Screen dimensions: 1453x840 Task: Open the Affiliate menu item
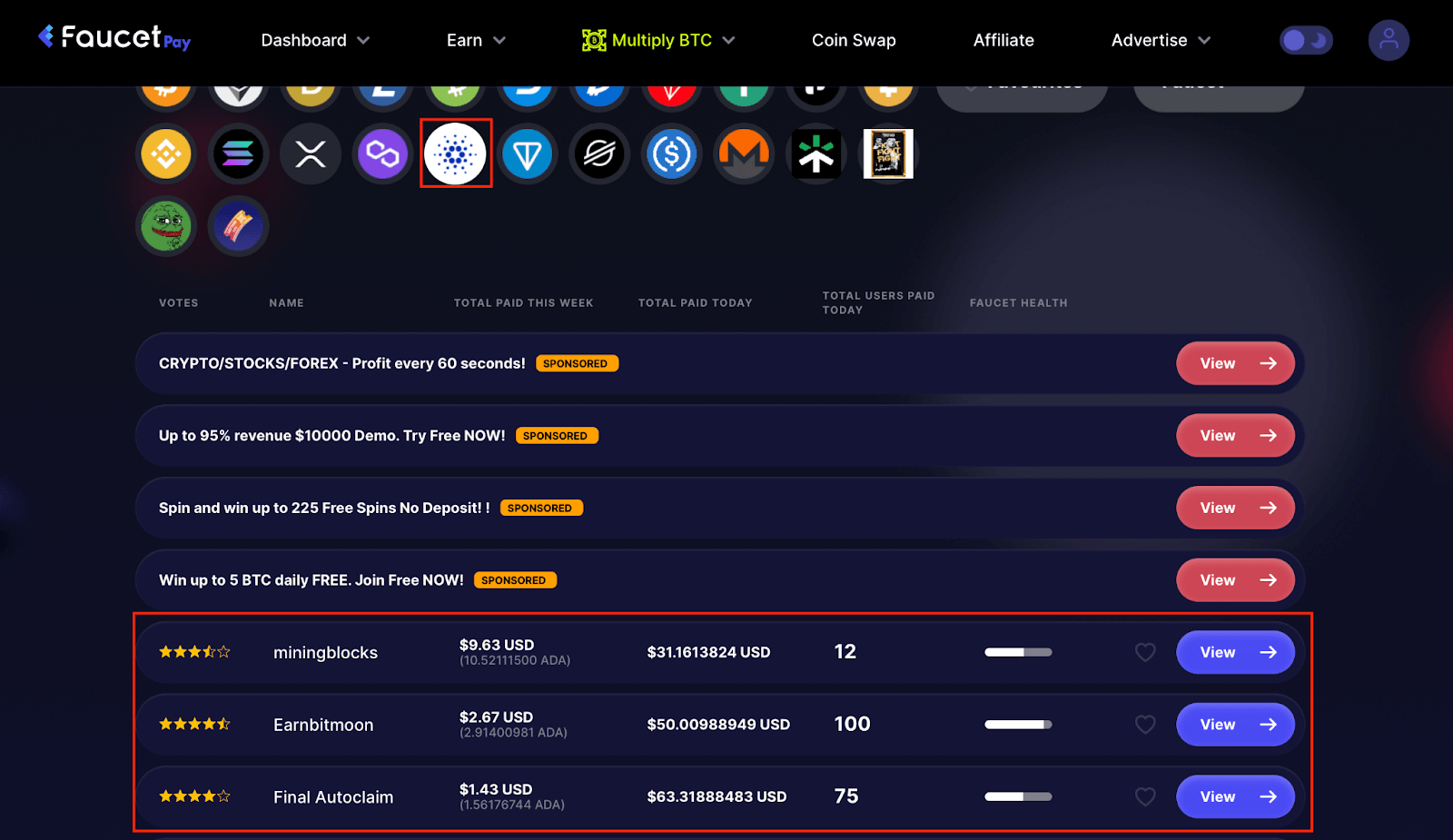[x=1003, y=40]
